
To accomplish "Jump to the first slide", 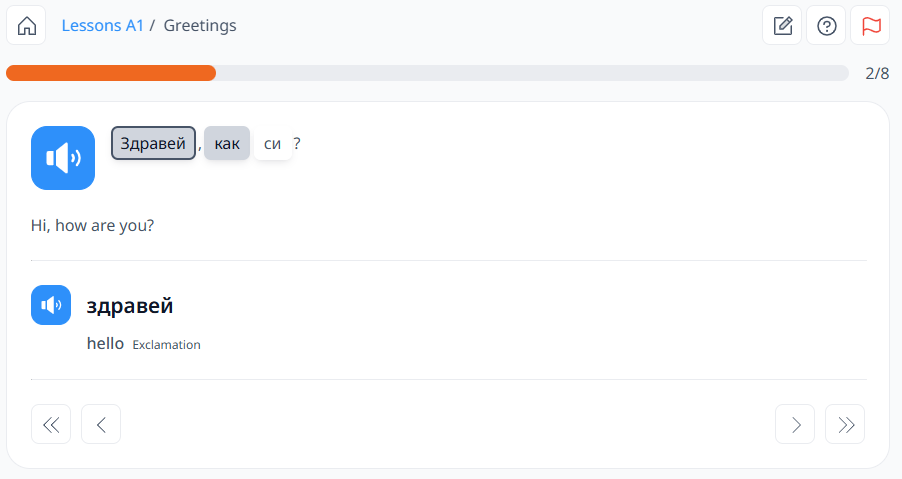I will tap(51, 424).
